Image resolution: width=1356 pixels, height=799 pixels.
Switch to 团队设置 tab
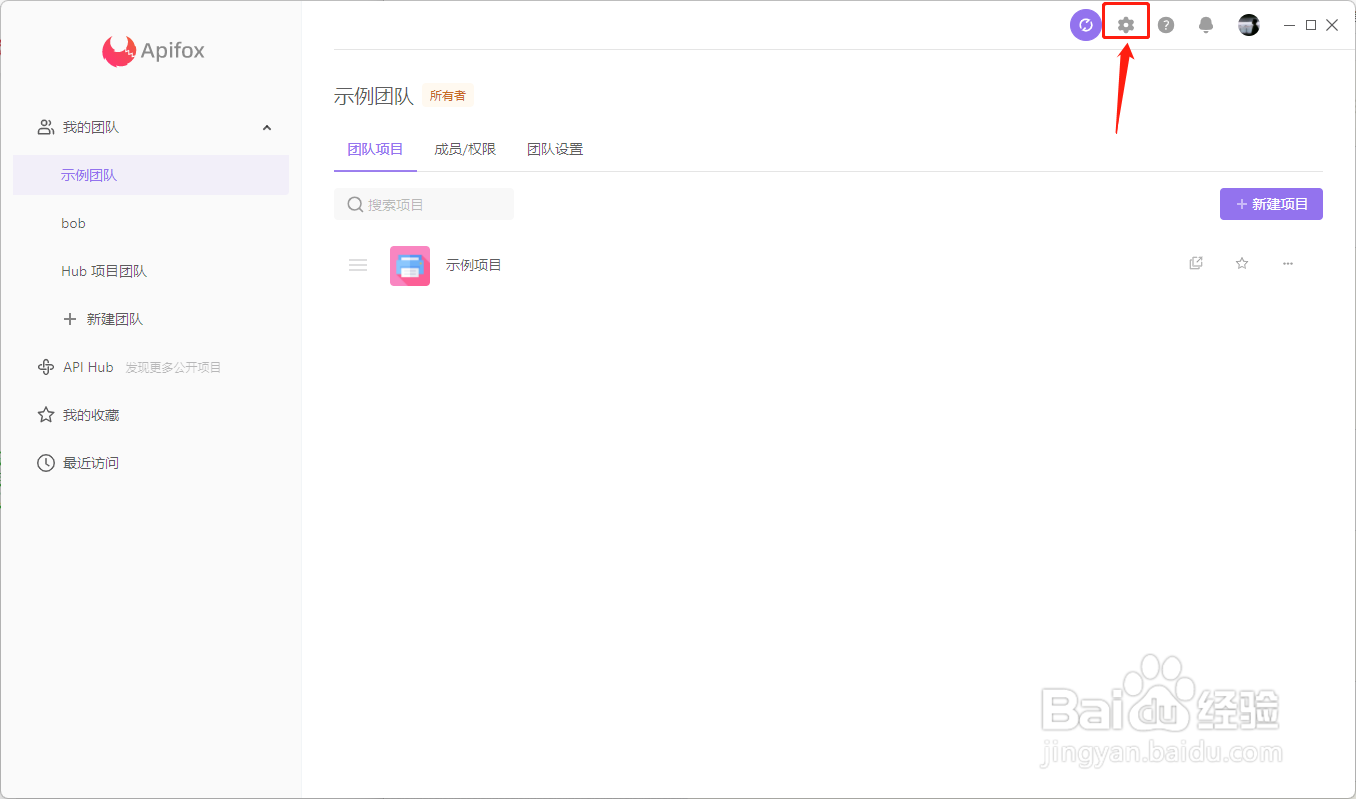(555, 149)
